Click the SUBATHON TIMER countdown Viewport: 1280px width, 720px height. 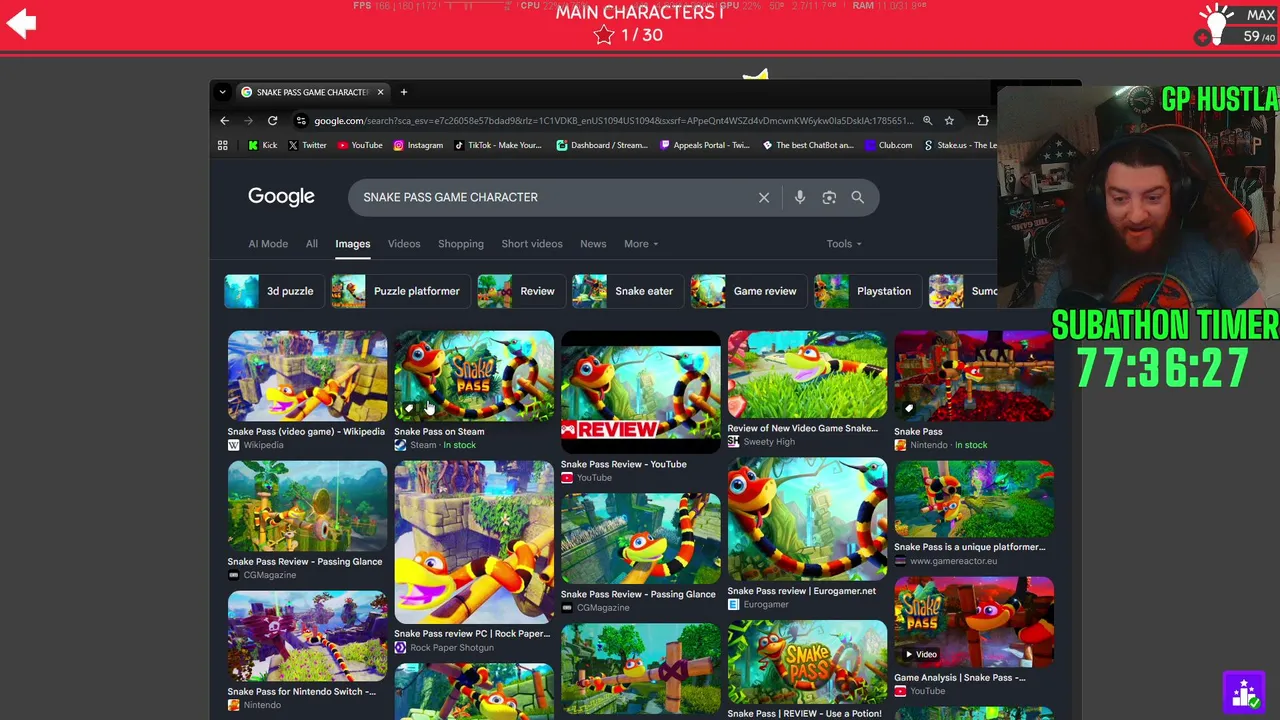[x=1163, y=368]
